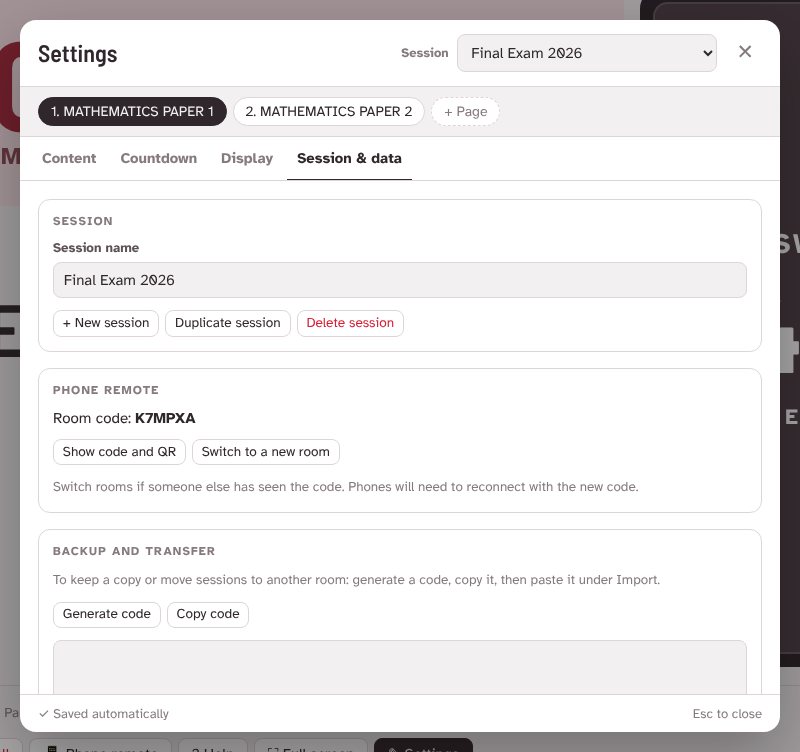Create a new session with + New session

click(106, 323)
